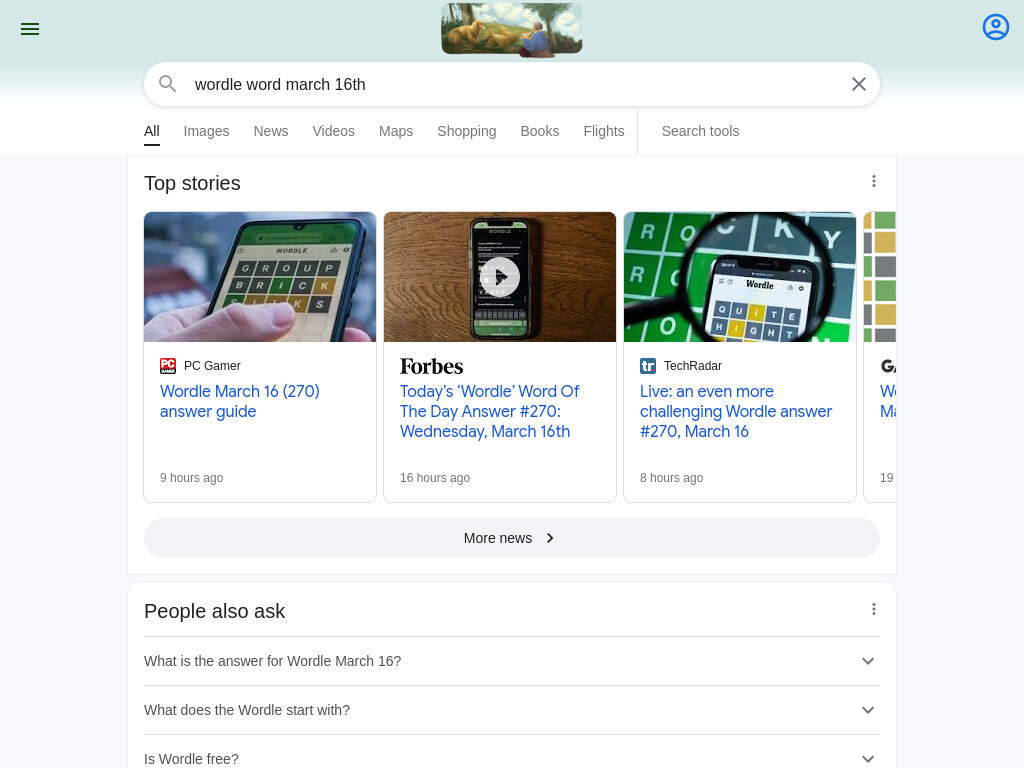Click the PC Gamer source logo
Screen dimensions: 1024x768
(168, 366)
